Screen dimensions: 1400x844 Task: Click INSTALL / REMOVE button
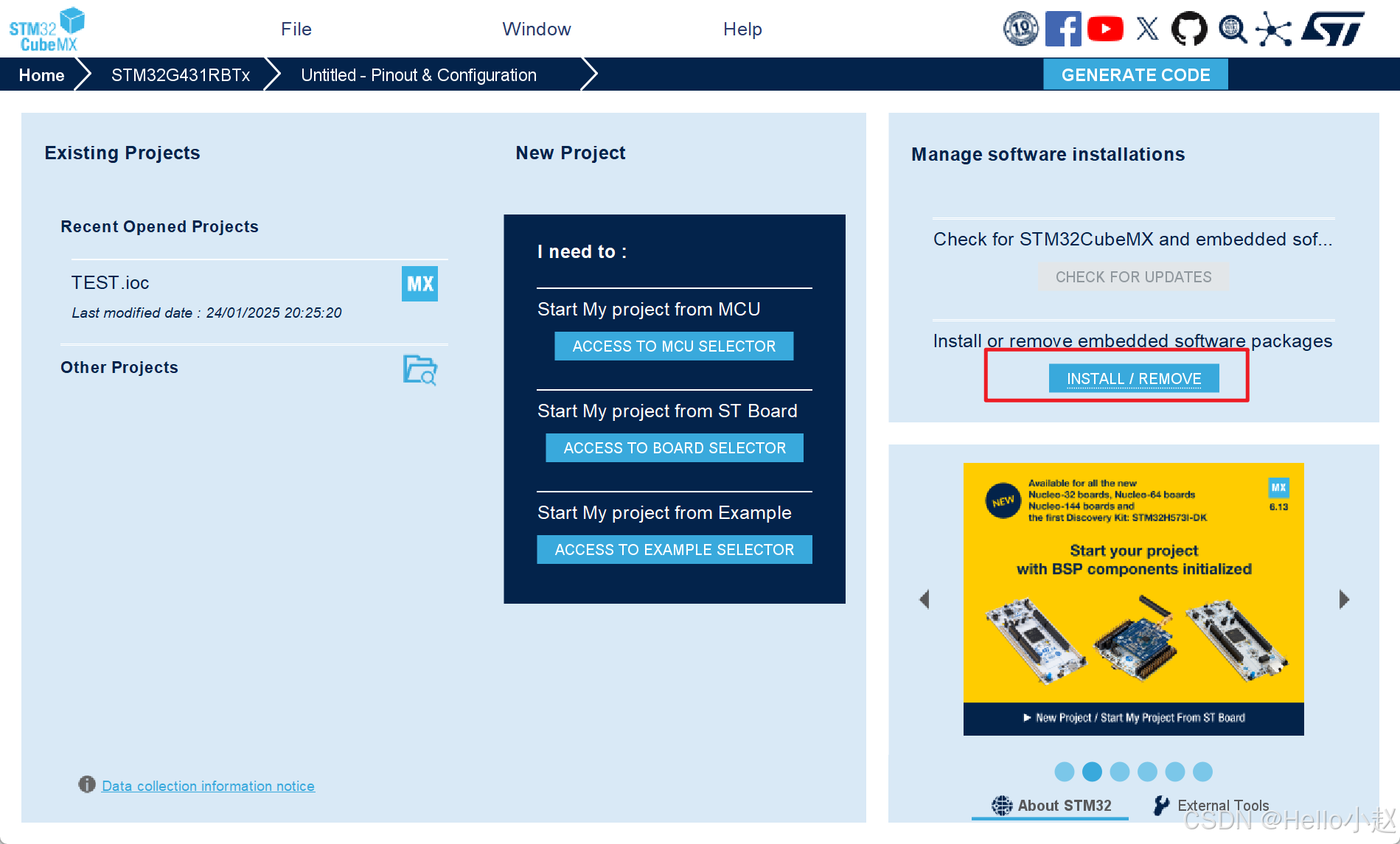tap(1134, 378)
